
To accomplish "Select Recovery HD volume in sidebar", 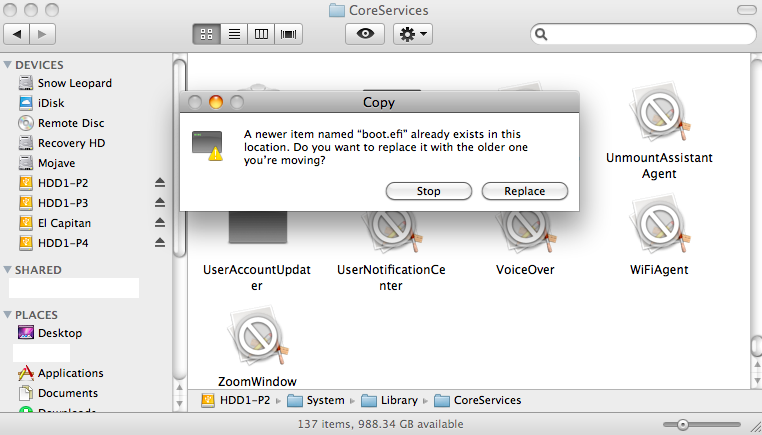I will point(62,143).
